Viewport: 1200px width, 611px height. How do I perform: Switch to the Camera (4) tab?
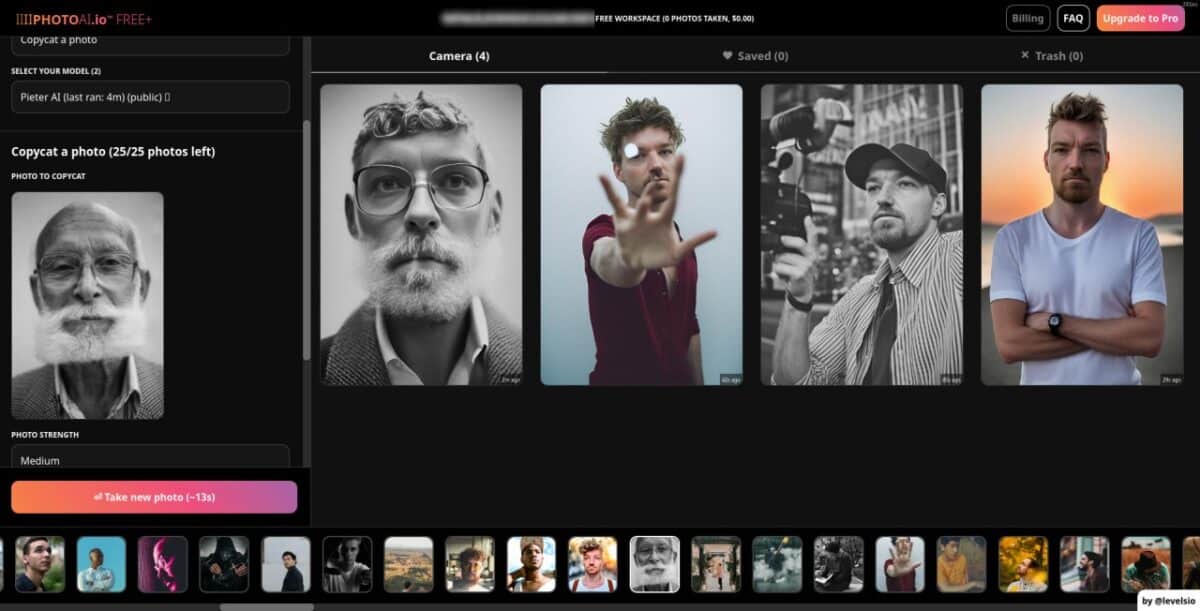(459, 56)
